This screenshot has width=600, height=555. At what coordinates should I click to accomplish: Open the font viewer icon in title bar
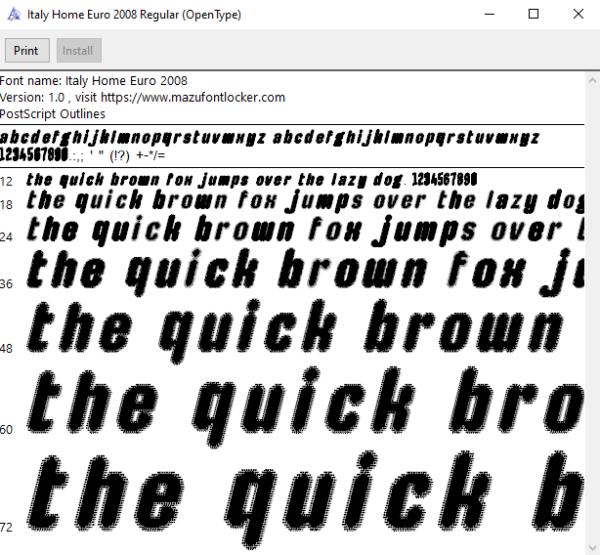[14, 15]
